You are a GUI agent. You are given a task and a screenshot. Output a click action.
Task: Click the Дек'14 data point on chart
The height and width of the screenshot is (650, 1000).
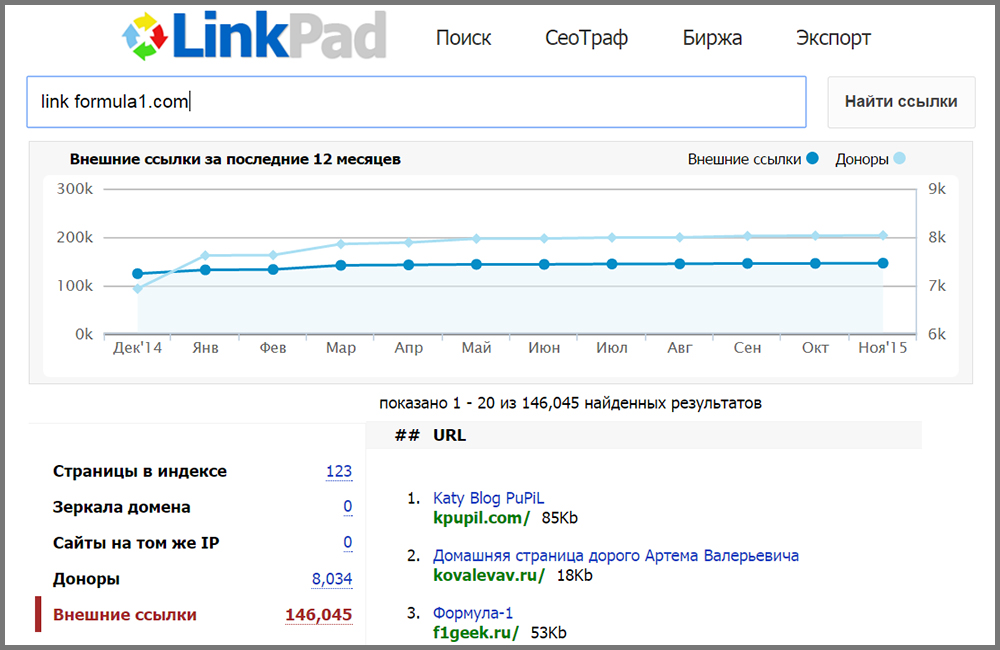click(x=138, y=273)
